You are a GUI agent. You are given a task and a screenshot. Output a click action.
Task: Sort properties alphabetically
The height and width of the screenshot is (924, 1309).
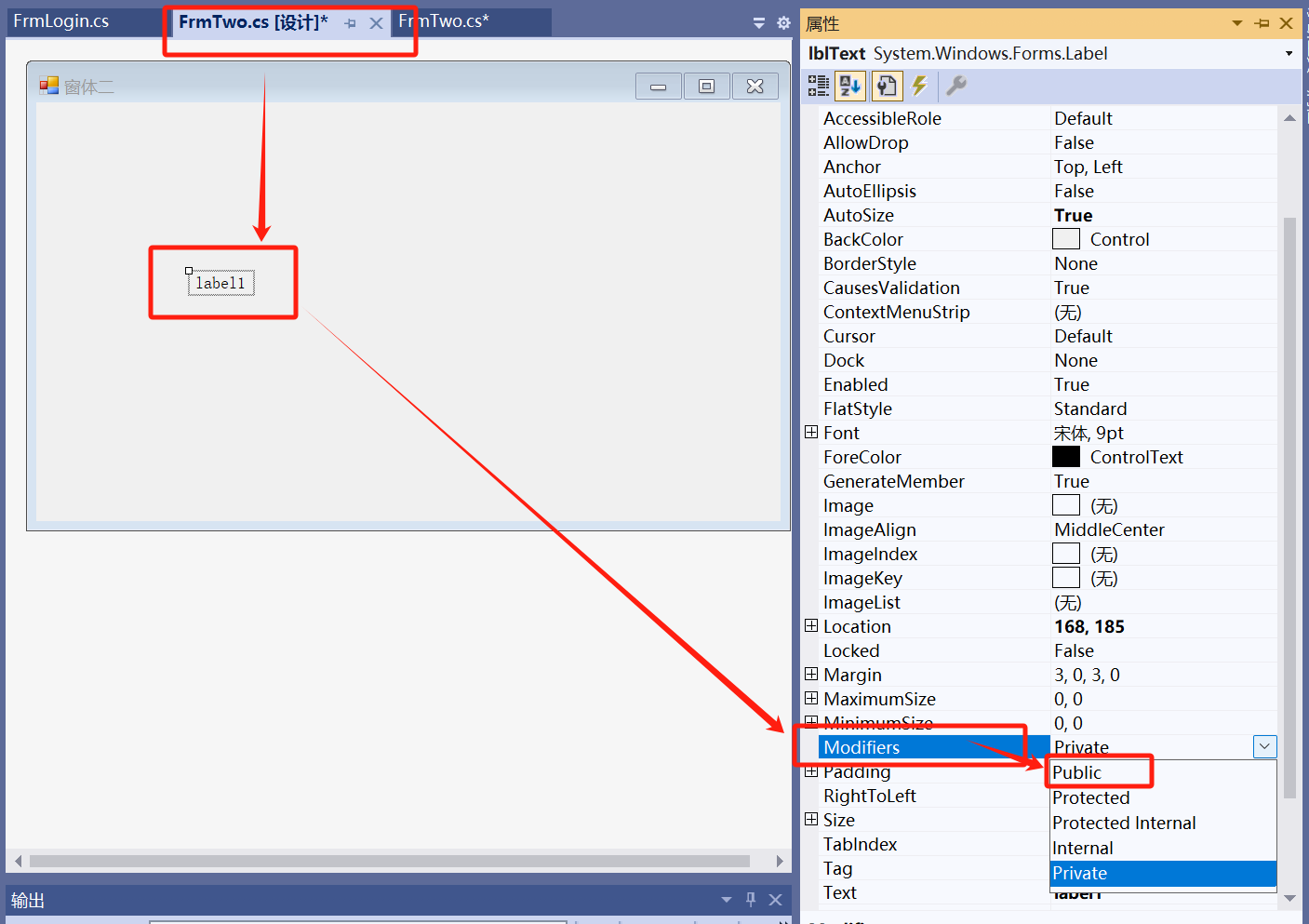(x=850, y=87)
